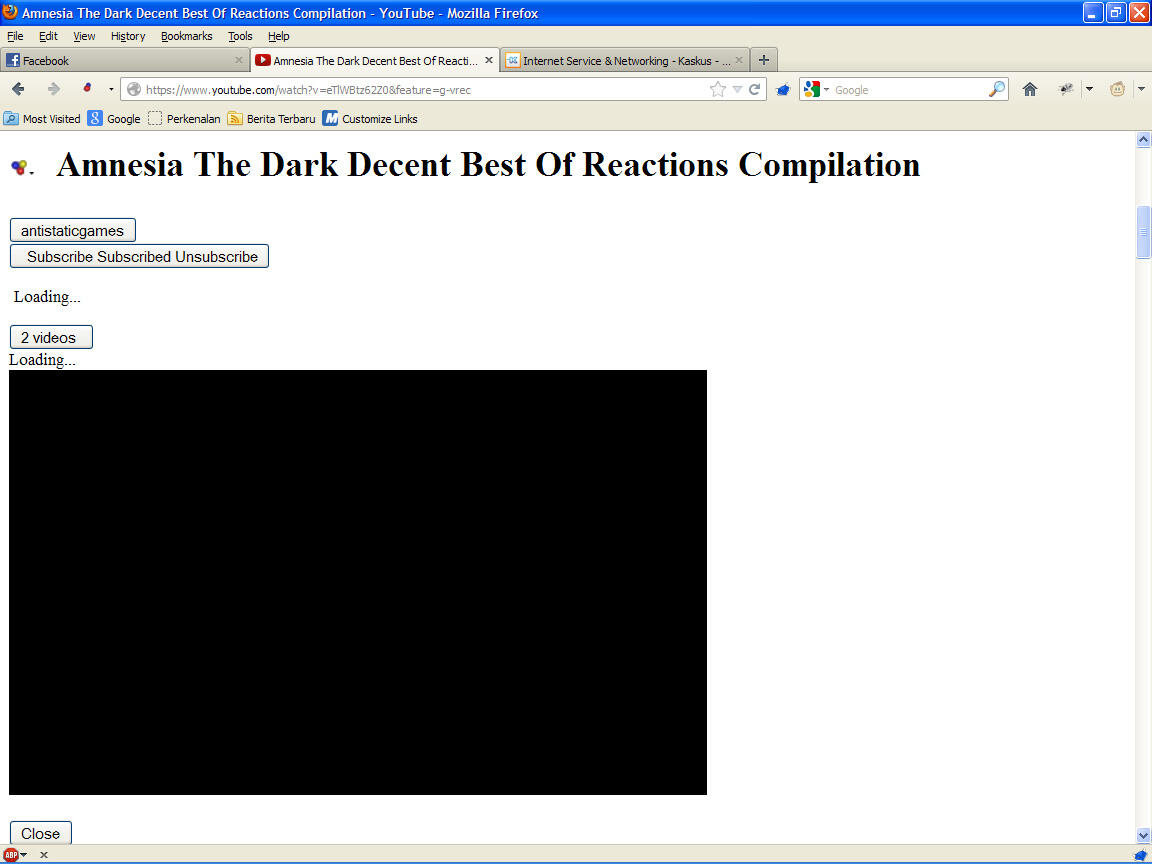The image size is (1152, 864).
Task: Click the Google search input field
Action: (x=909, y=90)
